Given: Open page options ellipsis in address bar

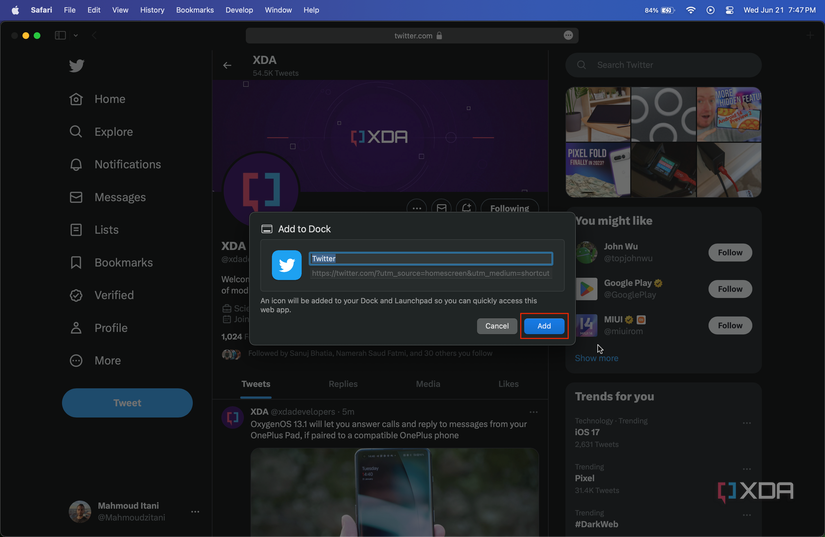Looking at the screenshot, I should coord(568,35).
